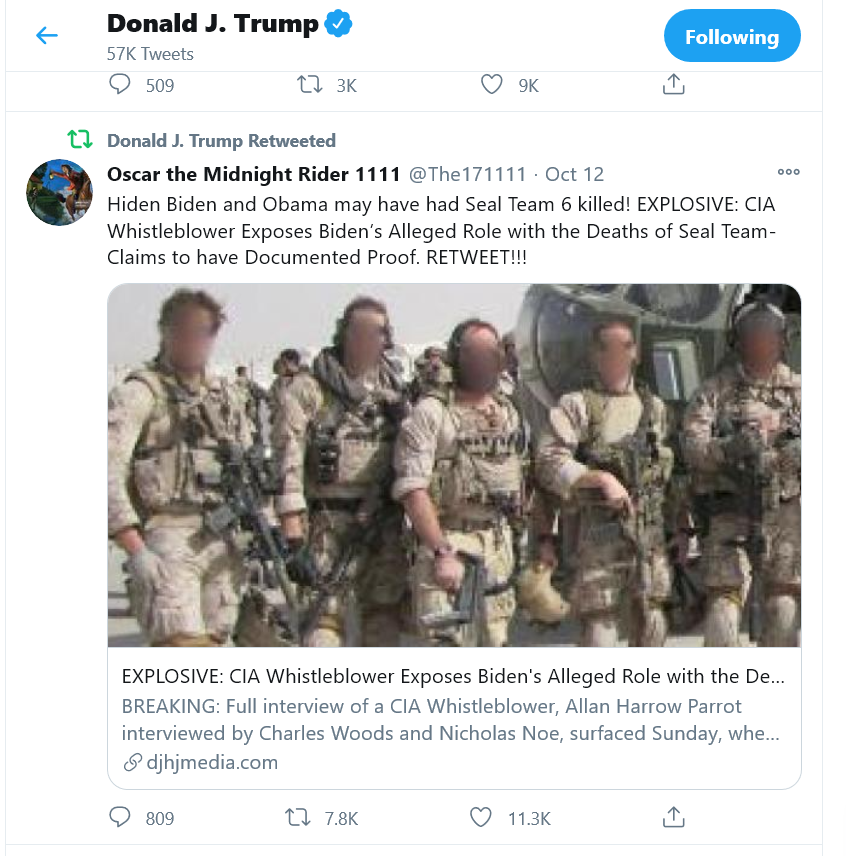Go back using the left arrow
Viewport: 846px width, 856px height.
47,36
